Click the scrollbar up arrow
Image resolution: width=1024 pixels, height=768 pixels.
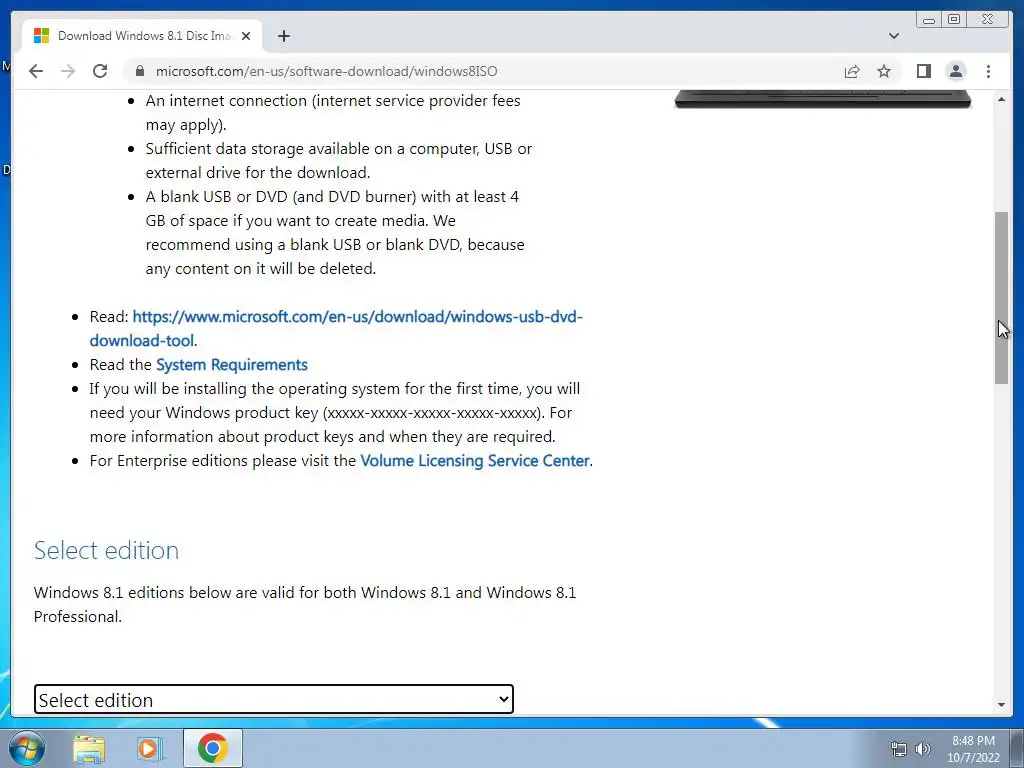(1001, 99)
